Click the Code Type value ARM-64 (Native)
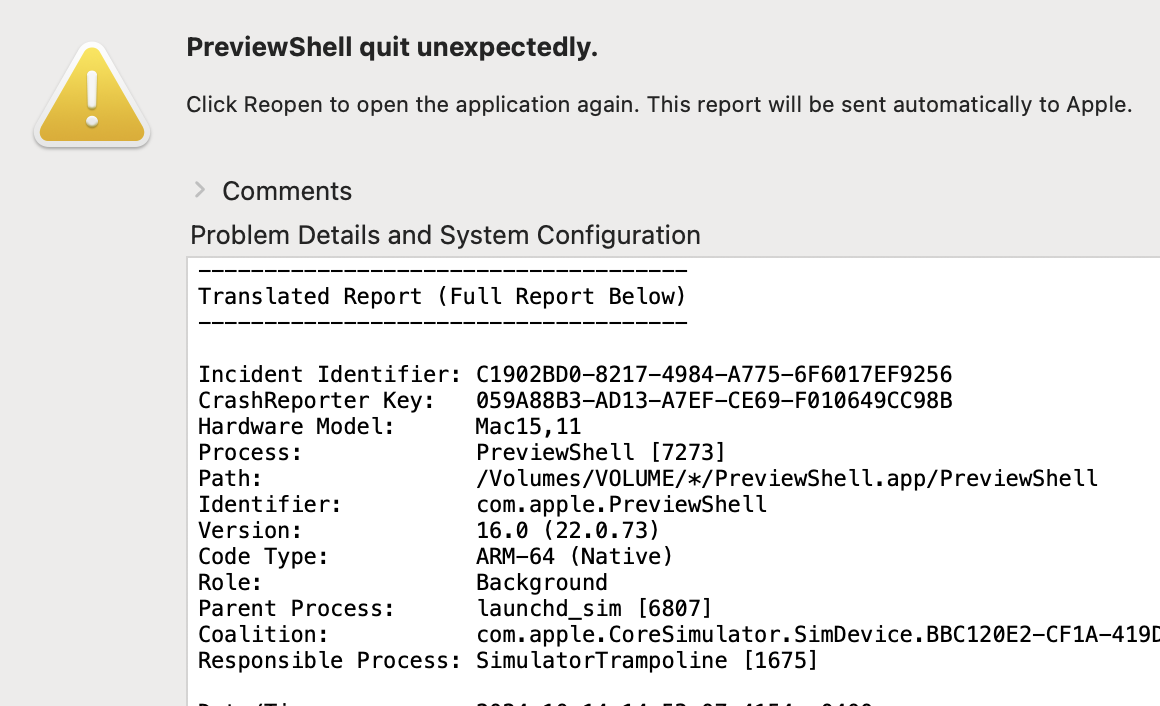Viewport: 1160px width, 706px height. 574,557
